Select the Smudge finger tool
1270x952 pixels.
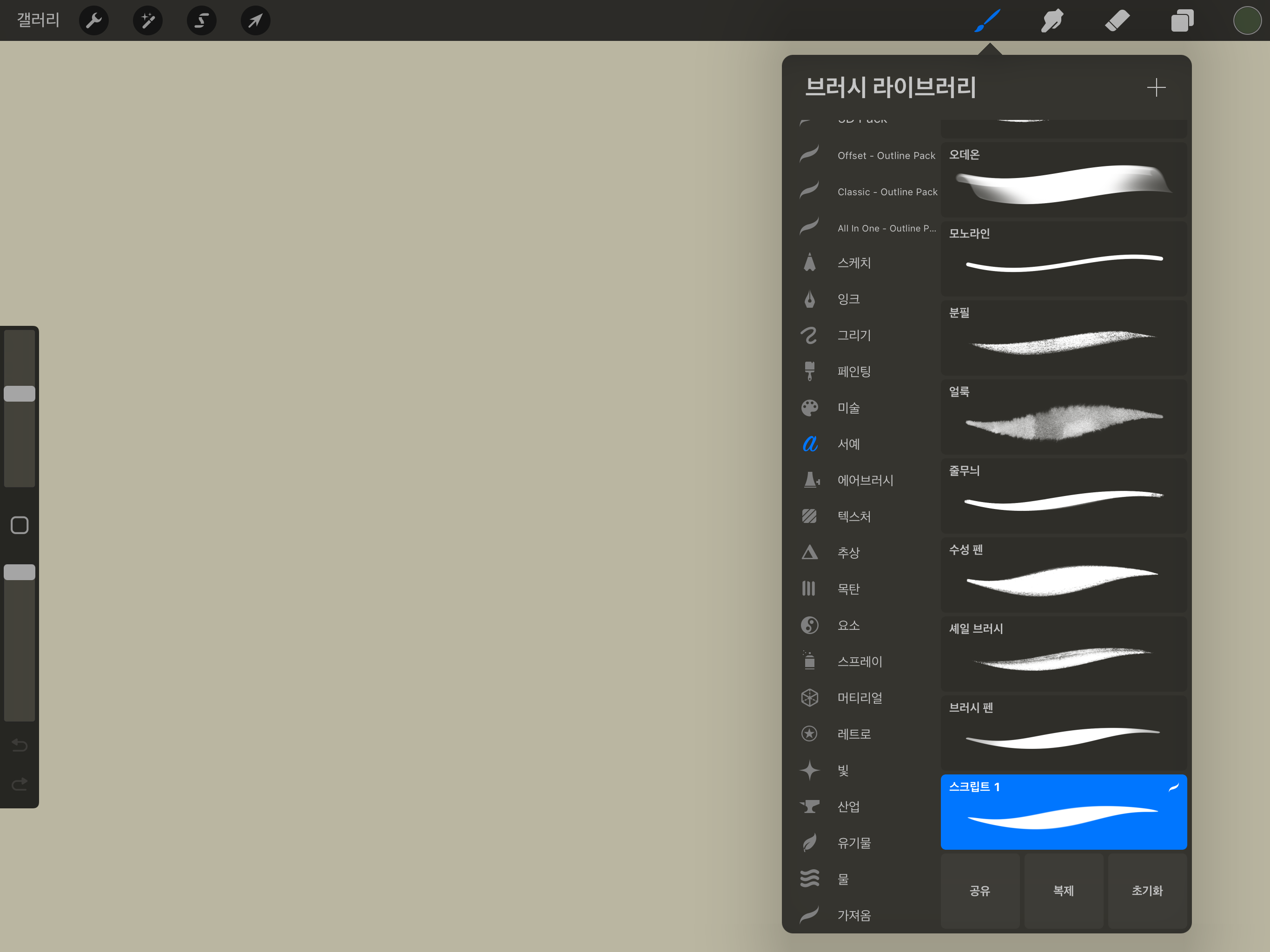click(1052, 20)
